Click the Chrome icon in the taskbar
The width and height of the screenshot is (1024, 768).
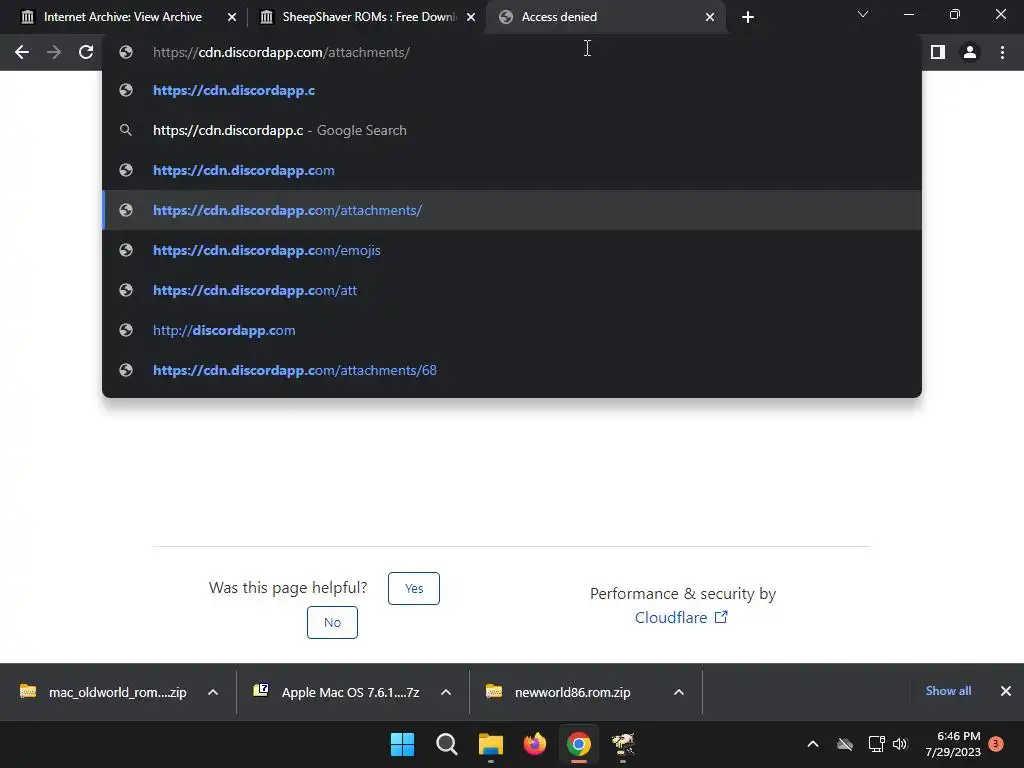click(x=579, y=744)
